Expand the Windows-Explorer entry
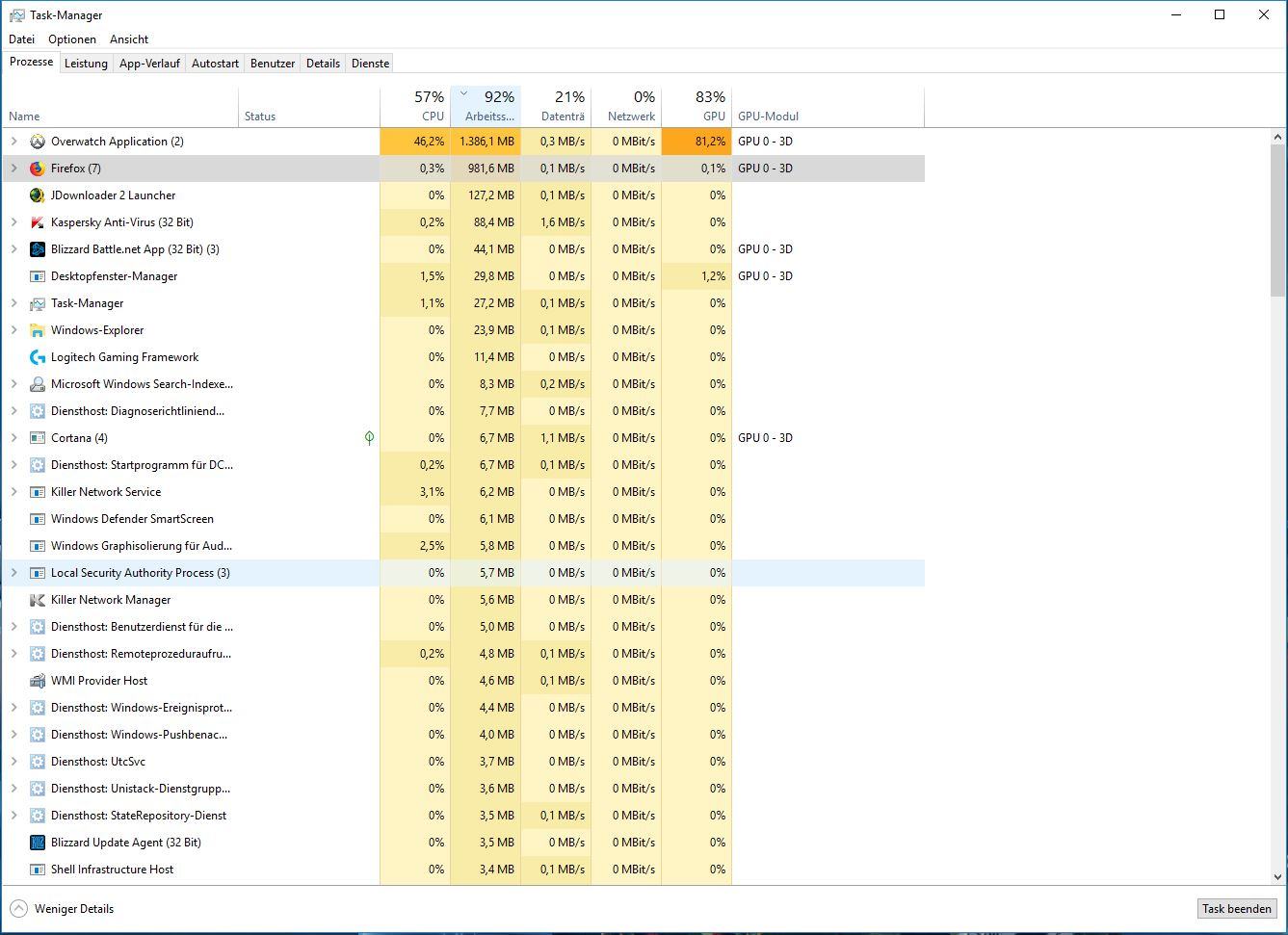Viewport: 1288px width, 935px height. pyautogui.click(x=13, y=330)
